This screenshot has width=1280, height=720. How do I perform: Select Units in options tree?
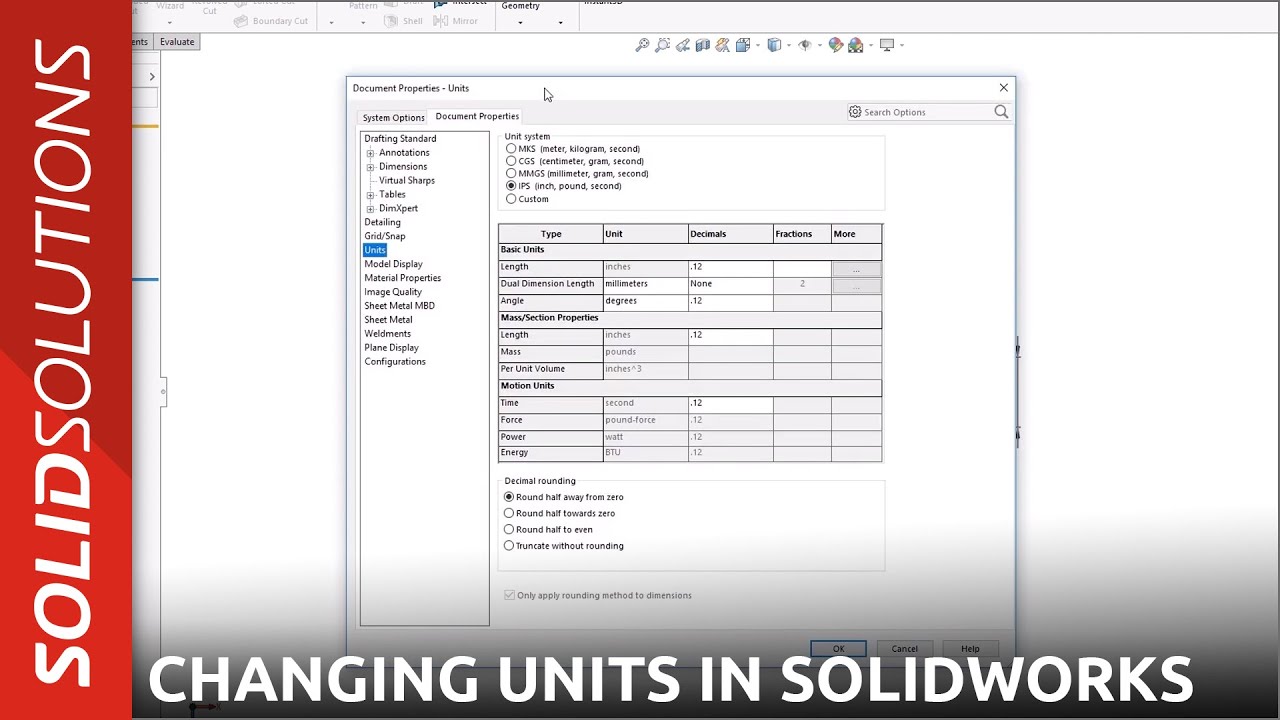[x=375, y=250]
